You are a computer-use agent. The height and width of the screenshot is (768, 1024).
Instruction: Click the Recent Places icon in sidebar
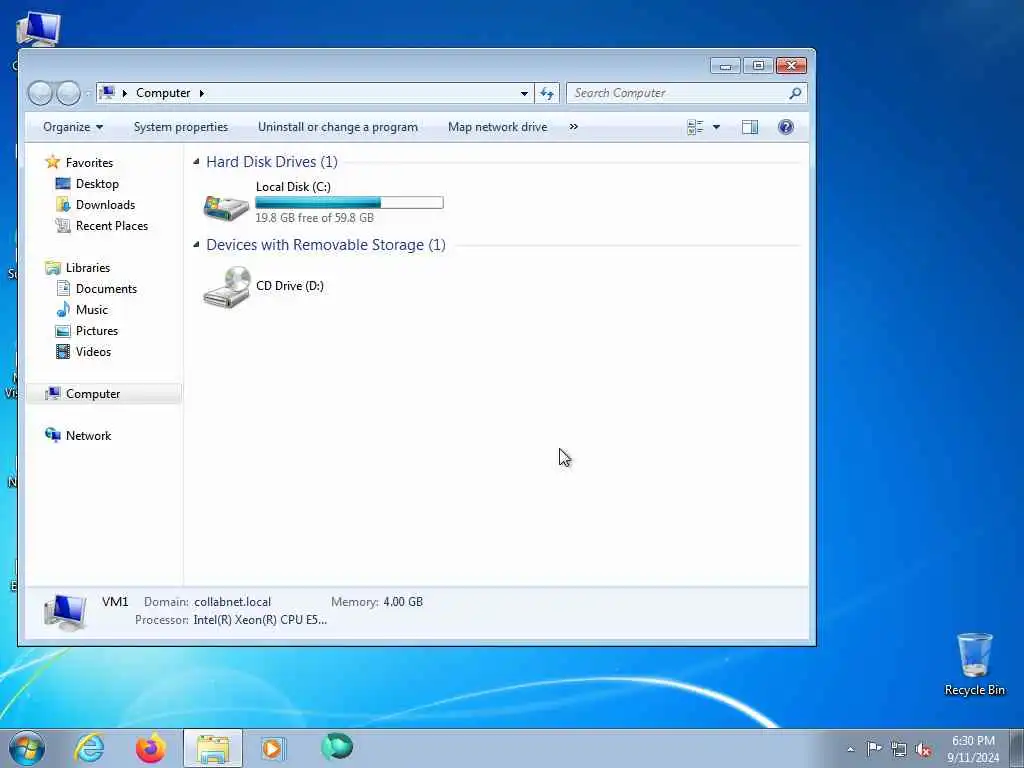[x=63, y=225]
